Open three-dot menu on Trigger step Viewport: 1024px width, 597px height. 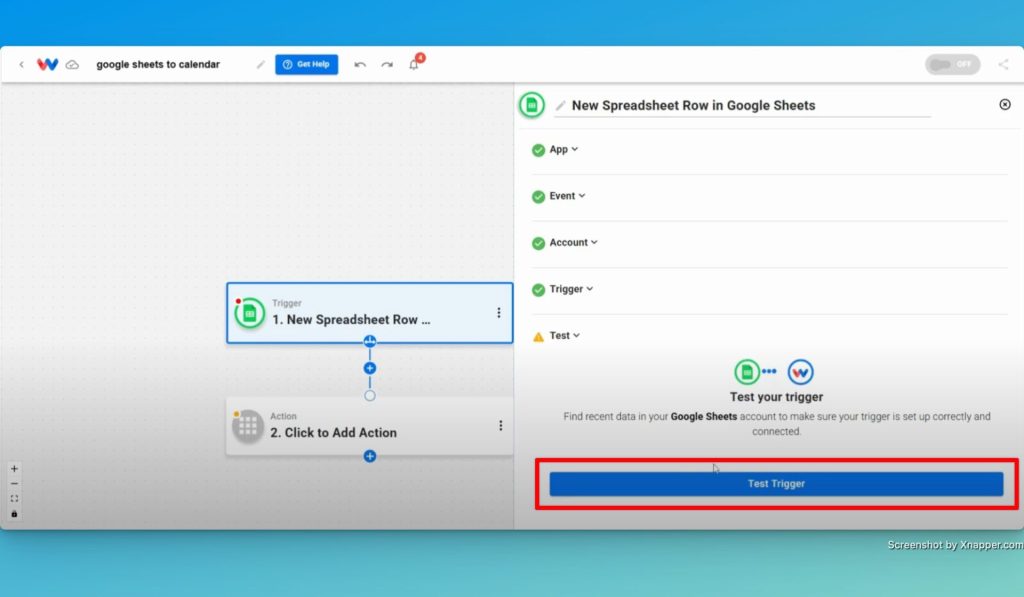click(x=499, y=313)
